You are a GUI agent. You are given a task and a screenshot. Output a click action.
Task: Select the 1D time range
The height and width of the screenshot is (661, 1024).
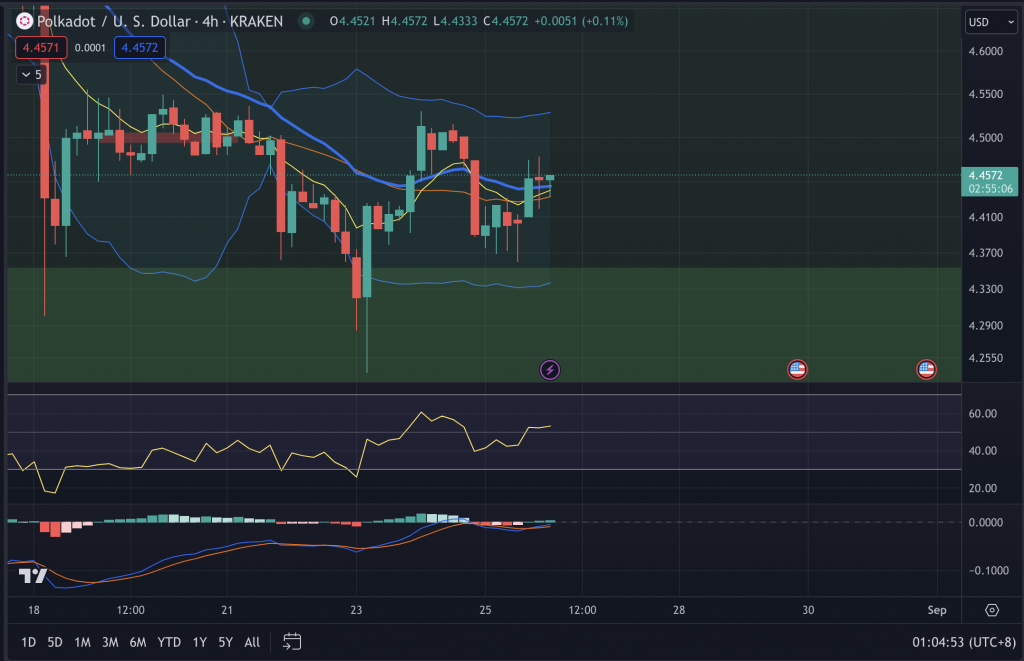click(x=28, y=642)
